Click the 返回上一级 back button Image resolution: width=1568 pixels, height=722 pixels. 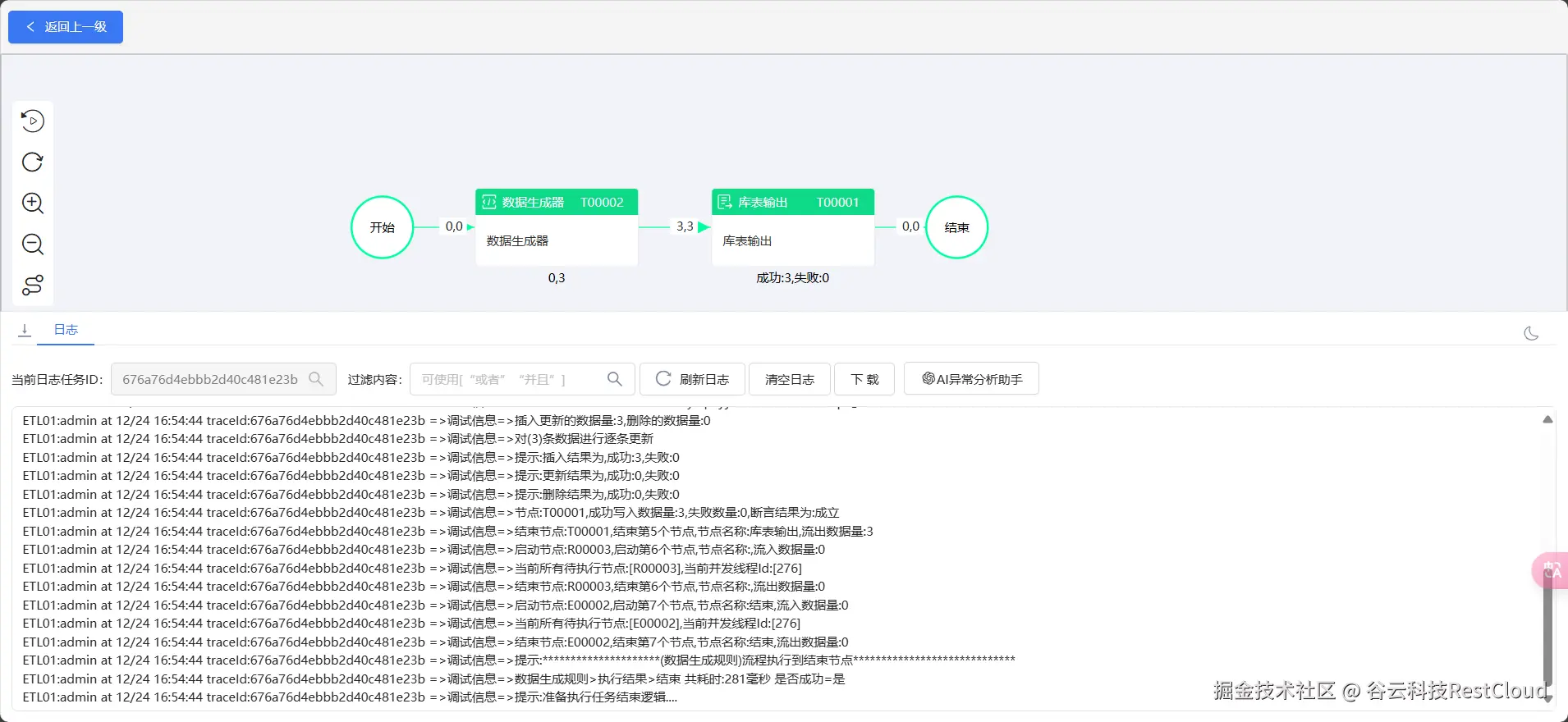(x=66, y=27)
